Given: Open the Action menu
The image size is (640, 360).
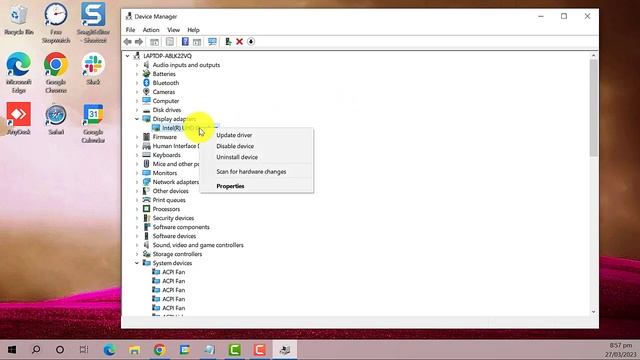Looking at the screenshot, I should coord(151,30).
